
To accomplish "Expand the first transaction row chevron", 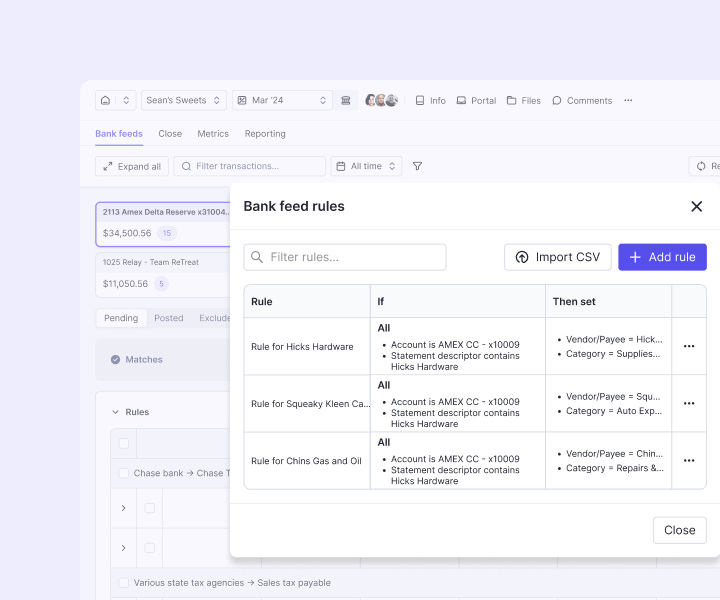I will coord(124,508).
